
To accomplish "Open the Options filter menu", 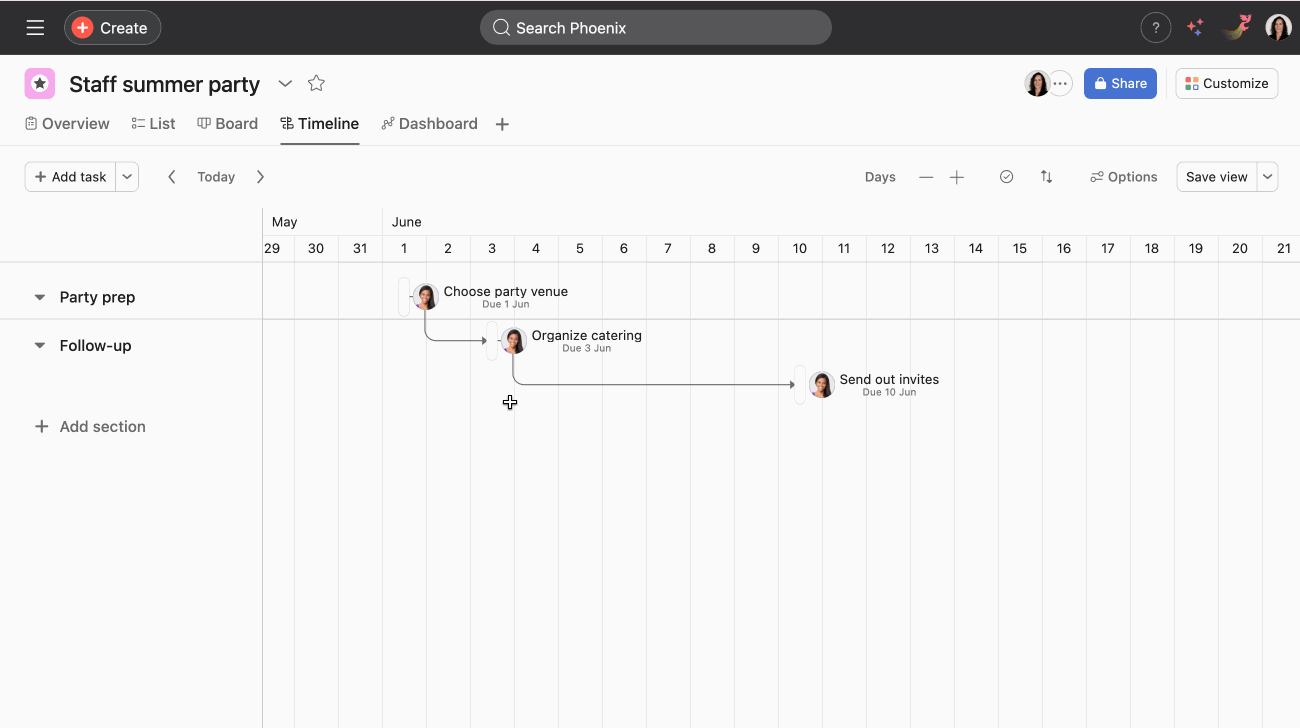I will click(1122, 176).
